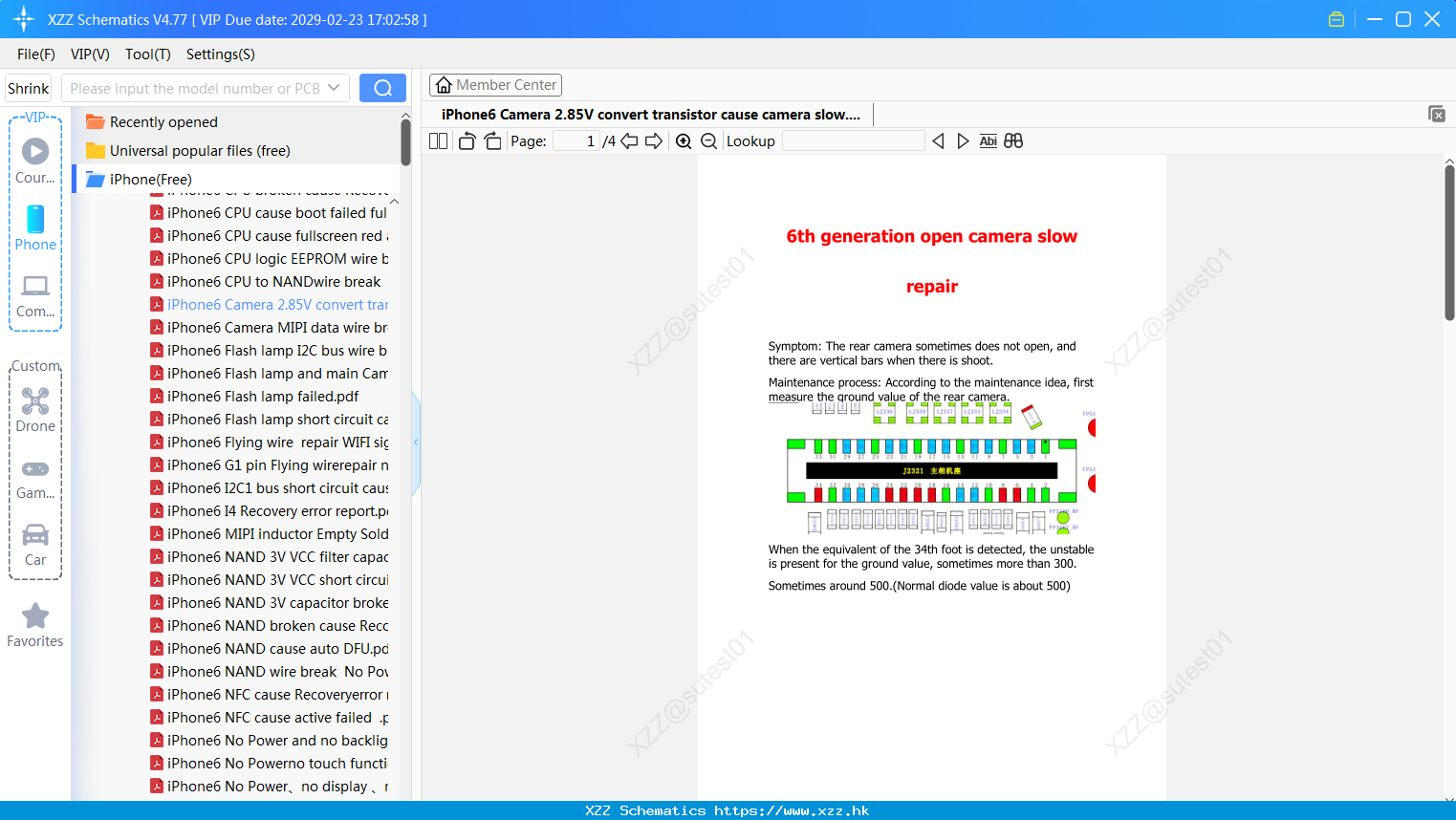Open the Tool(T) menu
The image size is (1456, 820).
pyautogui.click(x=148, y=54)
